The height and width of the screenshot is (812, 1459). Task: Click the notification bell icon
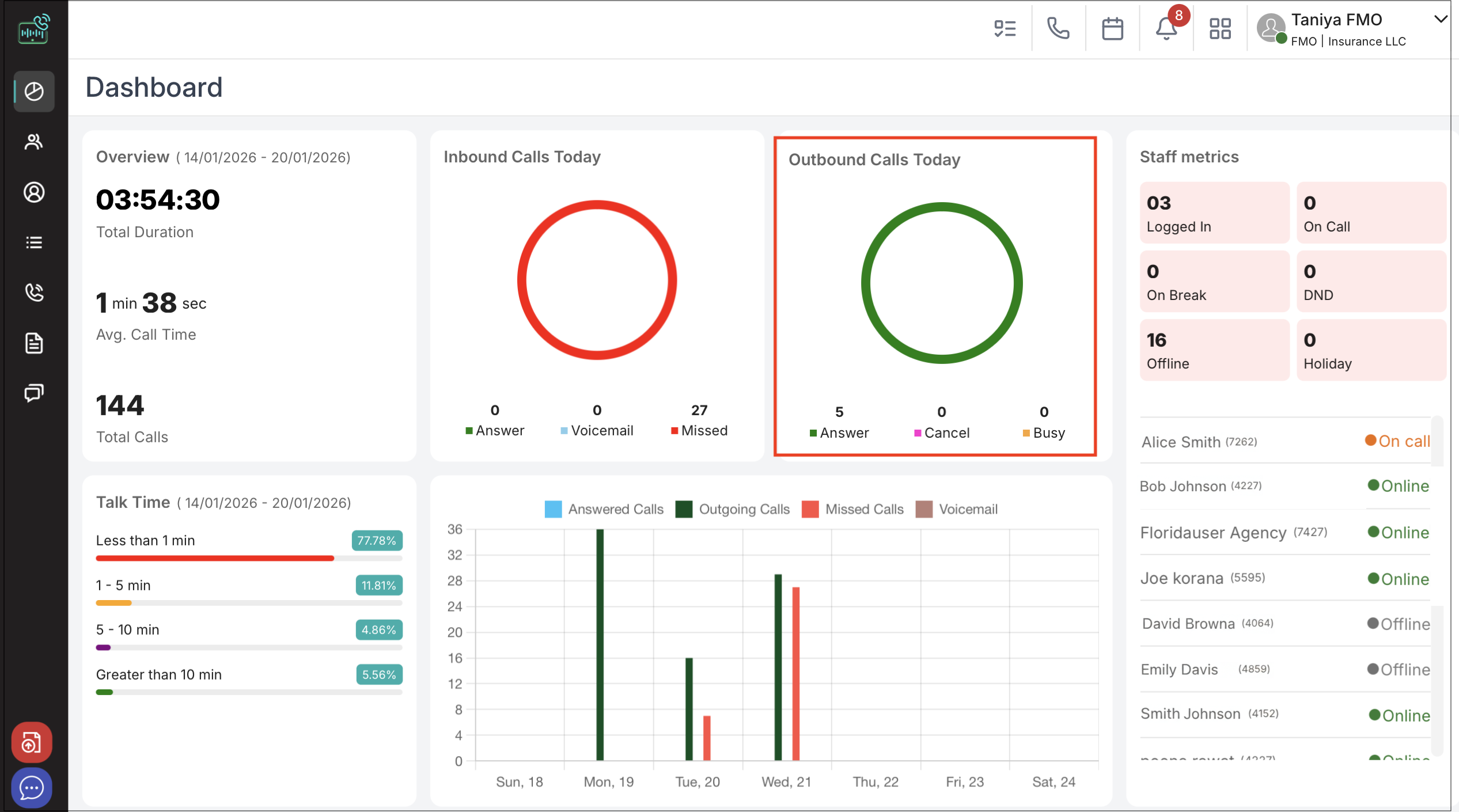(1166, 29)
